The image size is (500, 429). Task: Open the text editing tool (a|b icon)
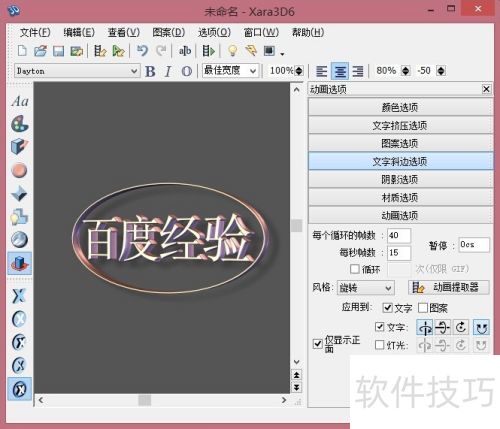[x=185, y=51]
